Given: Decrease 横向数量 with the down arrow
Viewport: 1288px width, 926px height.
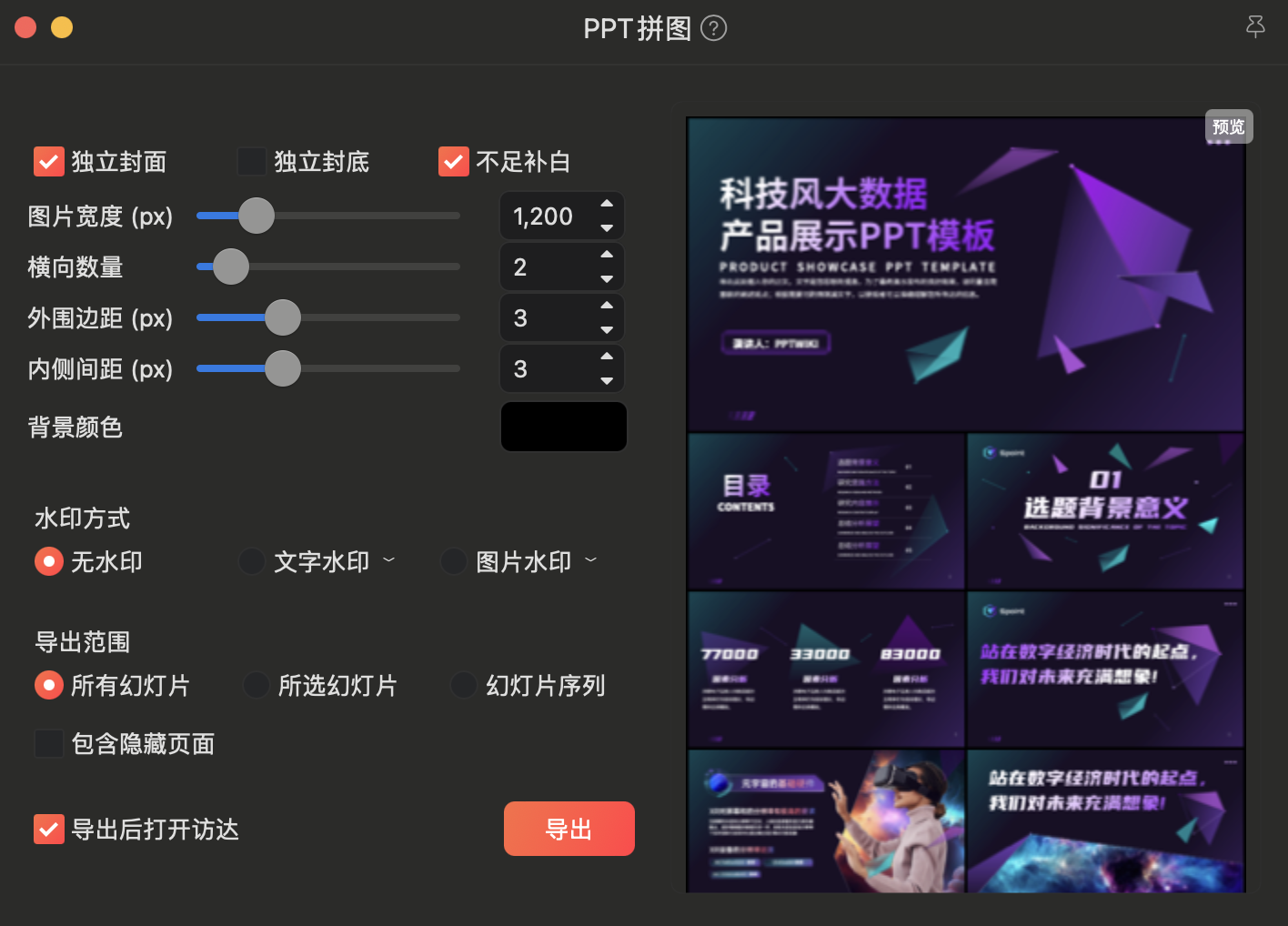Looking at the screenshot, I should [607, 278].
